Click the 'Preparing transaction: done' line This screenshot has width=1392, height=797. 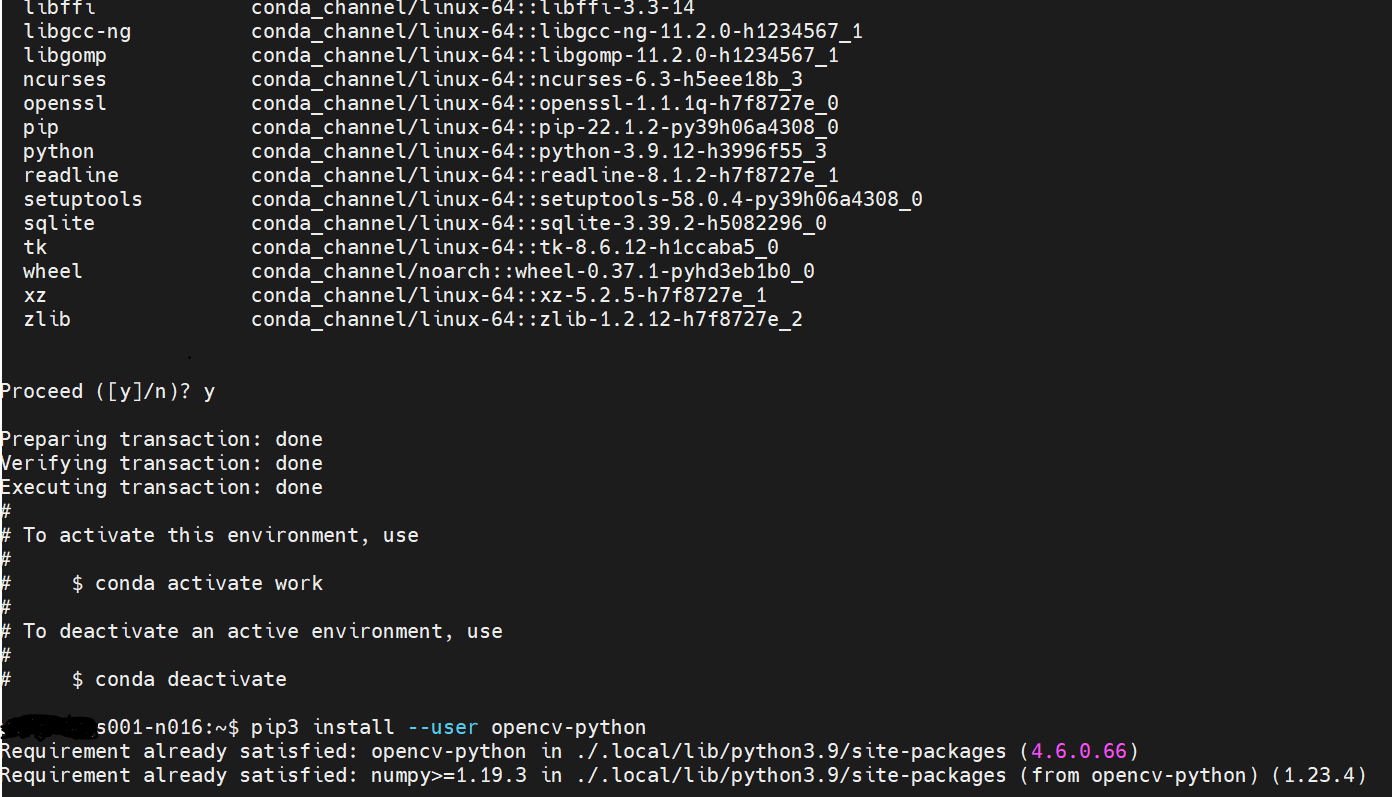tap(162, 440)
